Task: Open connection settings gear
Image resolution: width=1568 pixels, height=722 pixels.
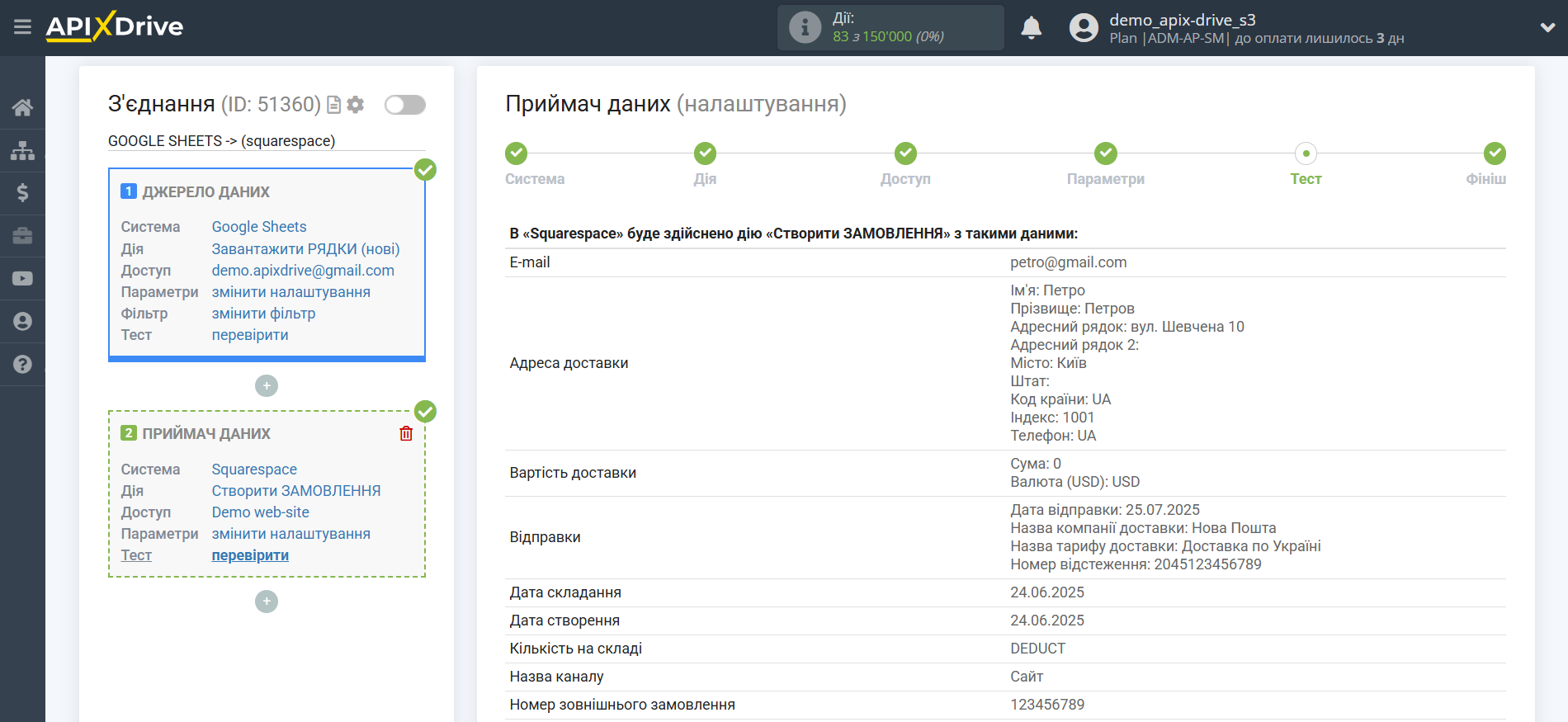Action: tap(356, 105)
